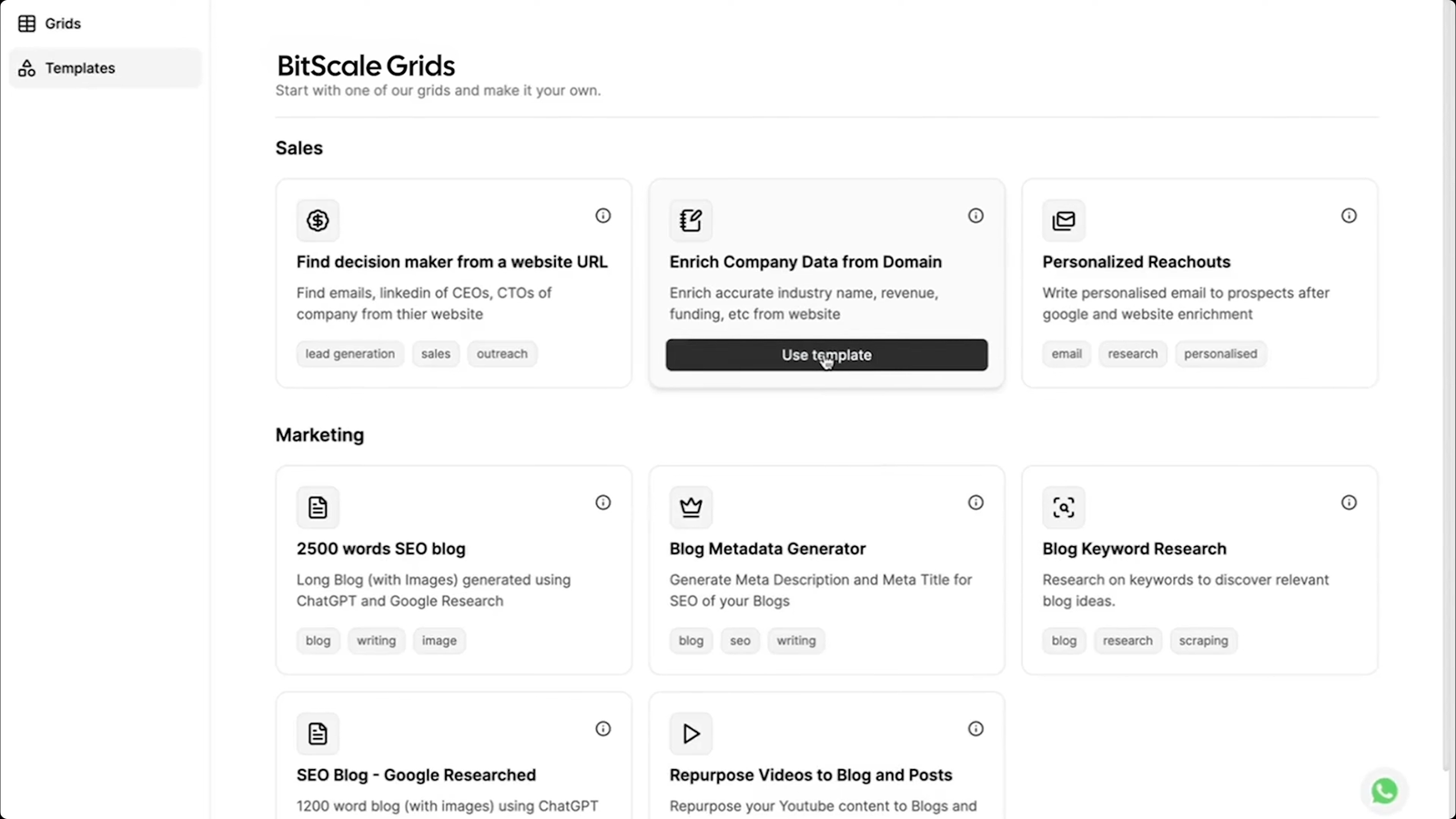
Task: Click the envelope icon for Personalized Reachouts
Action: (x=1064, y=220)
